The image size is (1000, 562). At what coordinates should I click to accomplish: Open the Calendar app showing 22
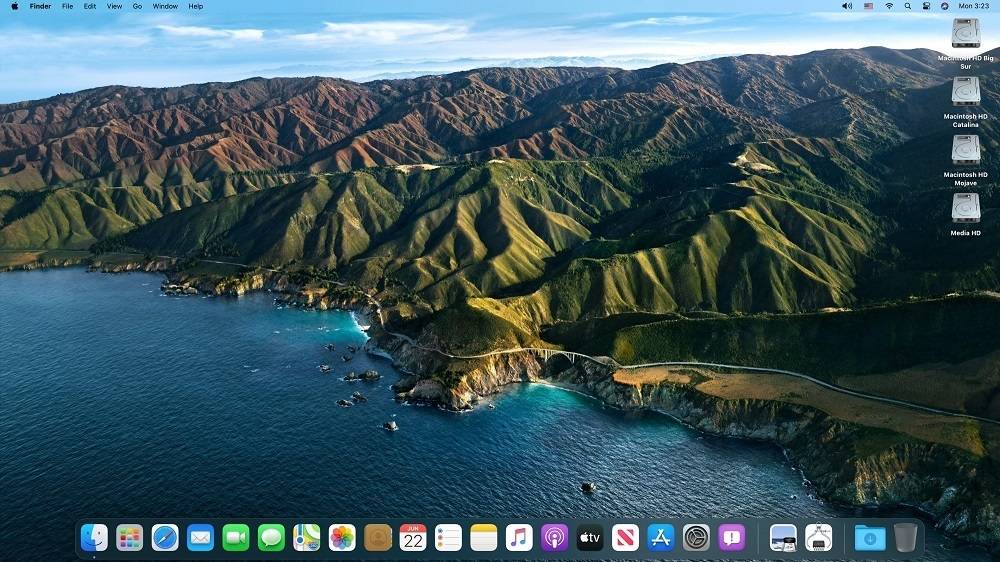pos(413,537)
